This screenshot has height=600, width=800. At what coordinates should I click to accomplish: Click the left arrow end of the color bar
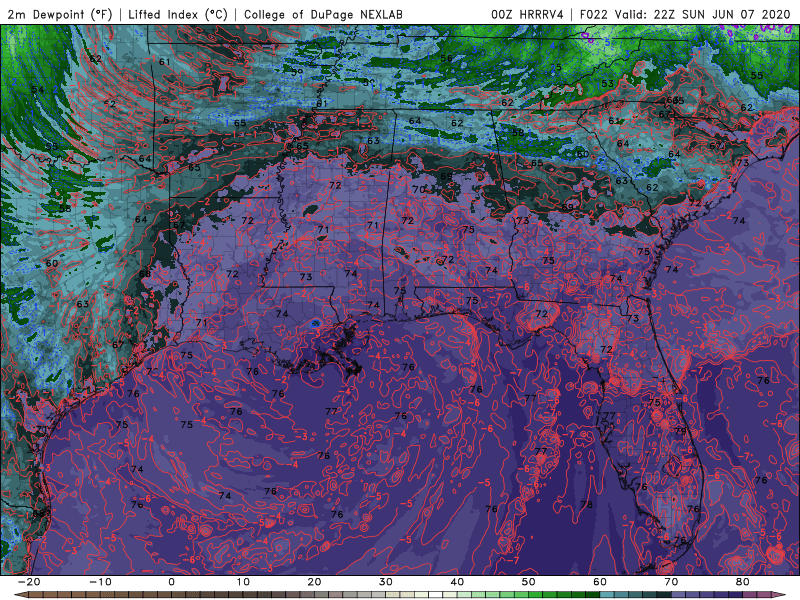19,595
